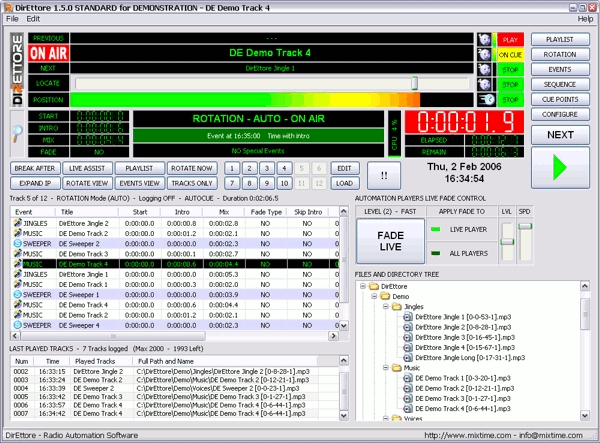The height and width of the screenshot is (443, 600).
Task: Open the File menu
Action: coord(12,19)
